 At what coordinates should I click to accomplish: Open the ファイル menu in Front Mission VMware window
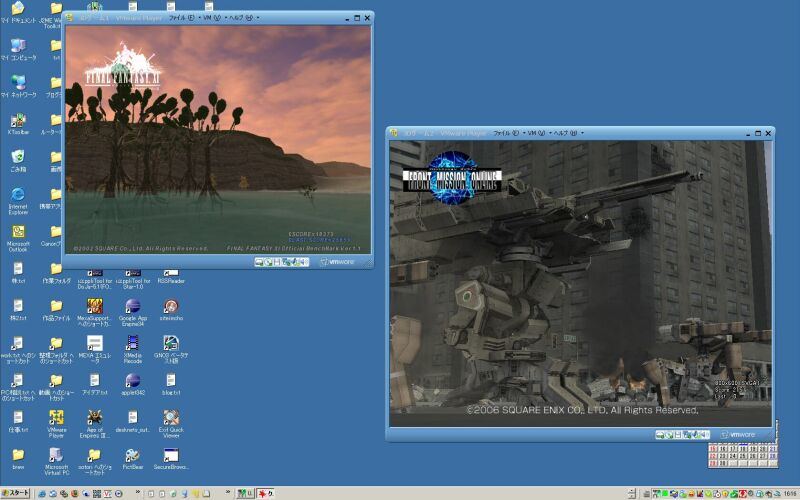pyautogui.click(x=506, y=133)
